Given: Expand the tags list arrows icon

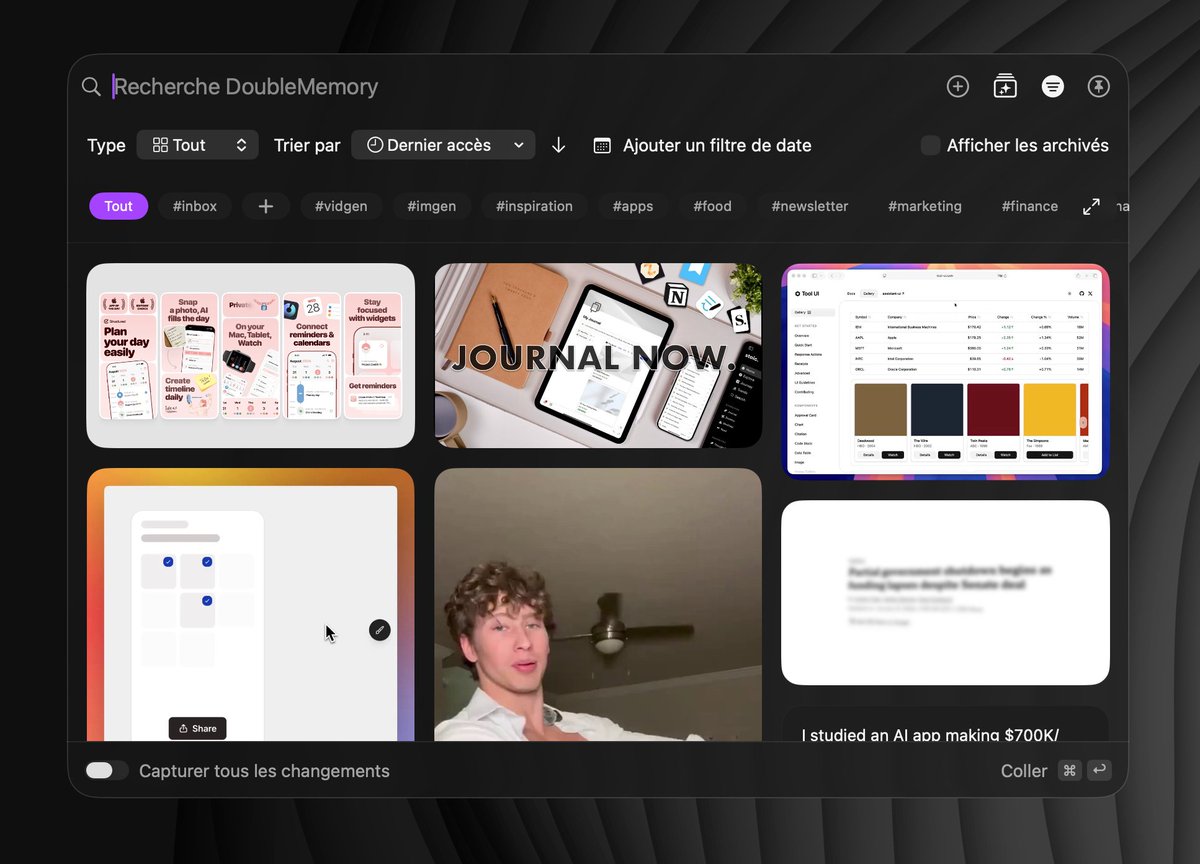Looking at the screenshot, I should click(1091, 206).
